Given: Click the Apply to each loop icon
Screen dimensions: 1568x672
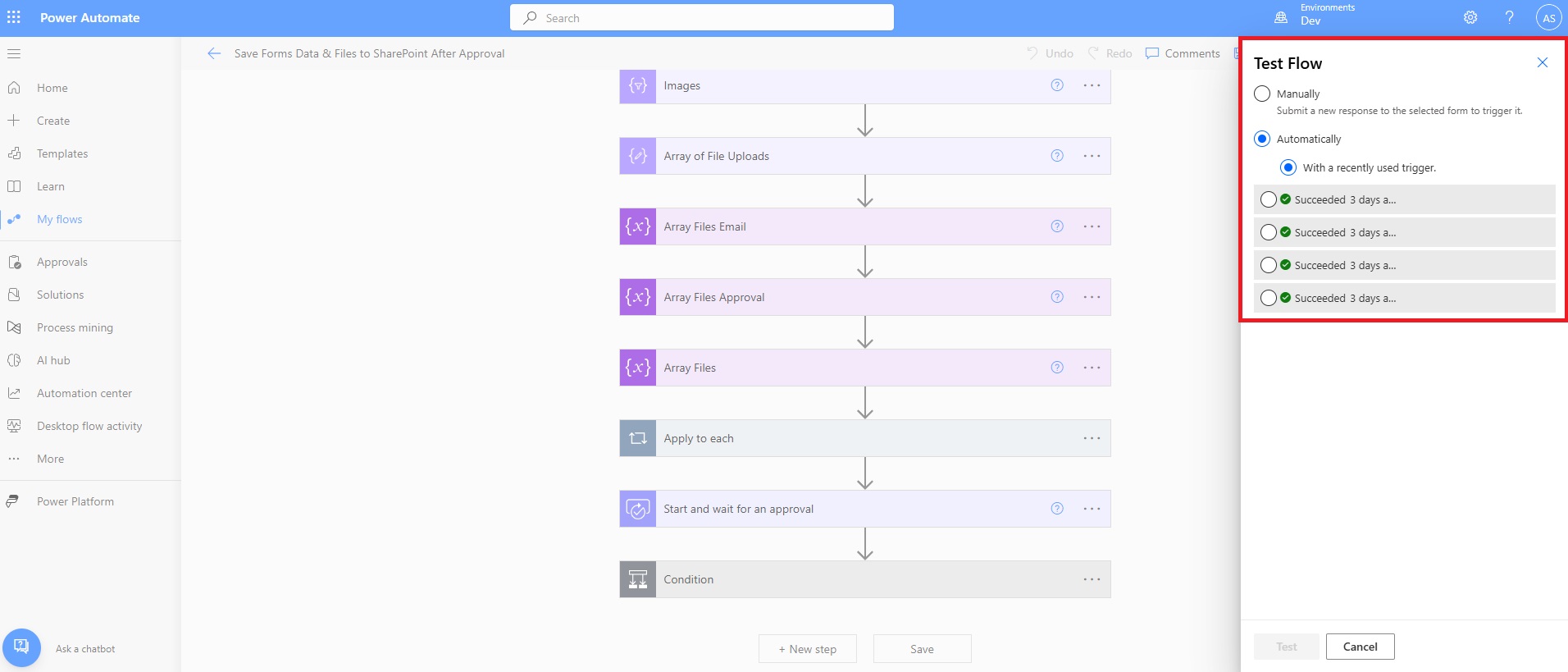Looking at the screenshot, I should [x=637, y=438].
